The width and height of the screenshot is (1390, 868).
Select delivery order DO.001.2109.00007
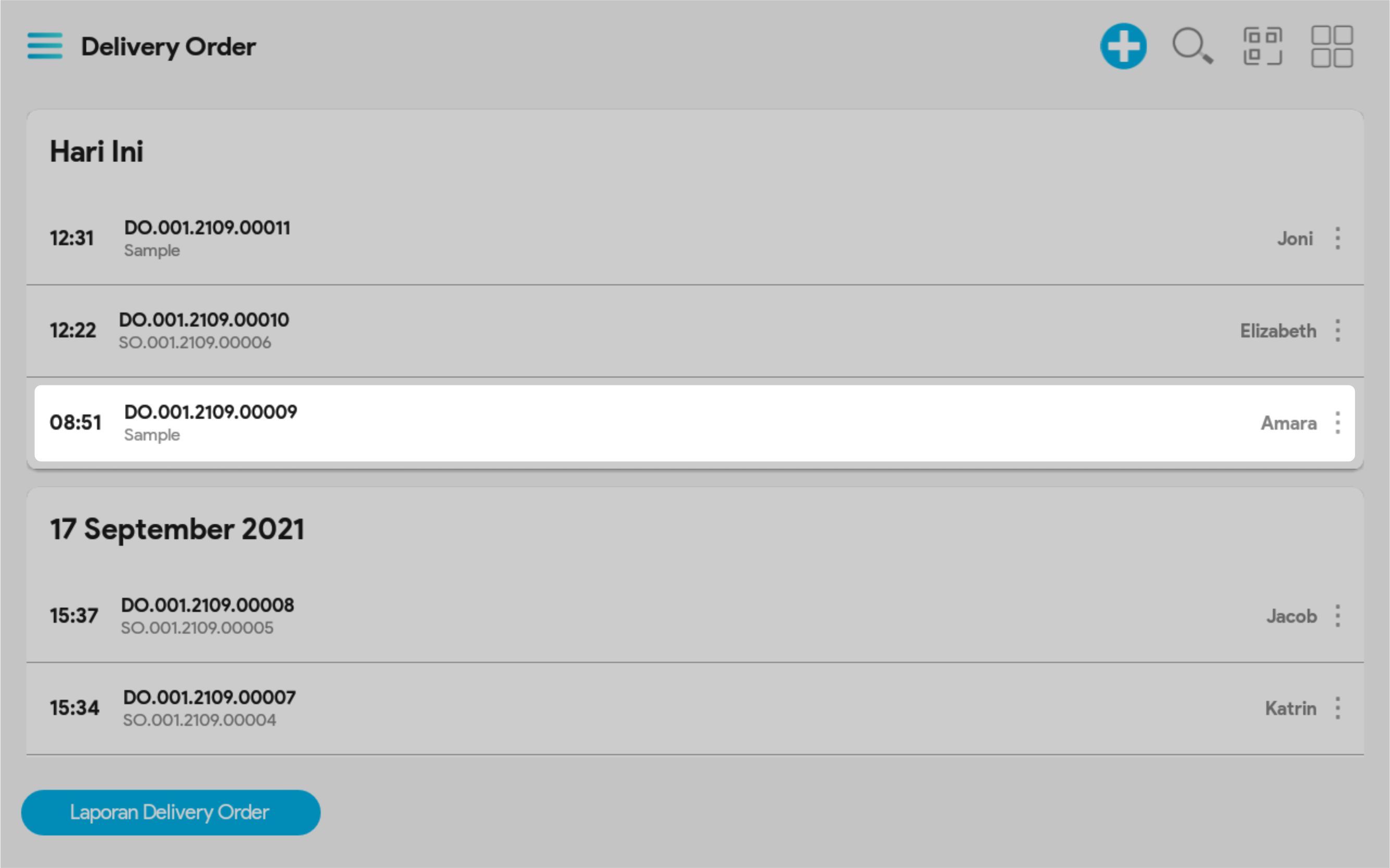point(209,698)
